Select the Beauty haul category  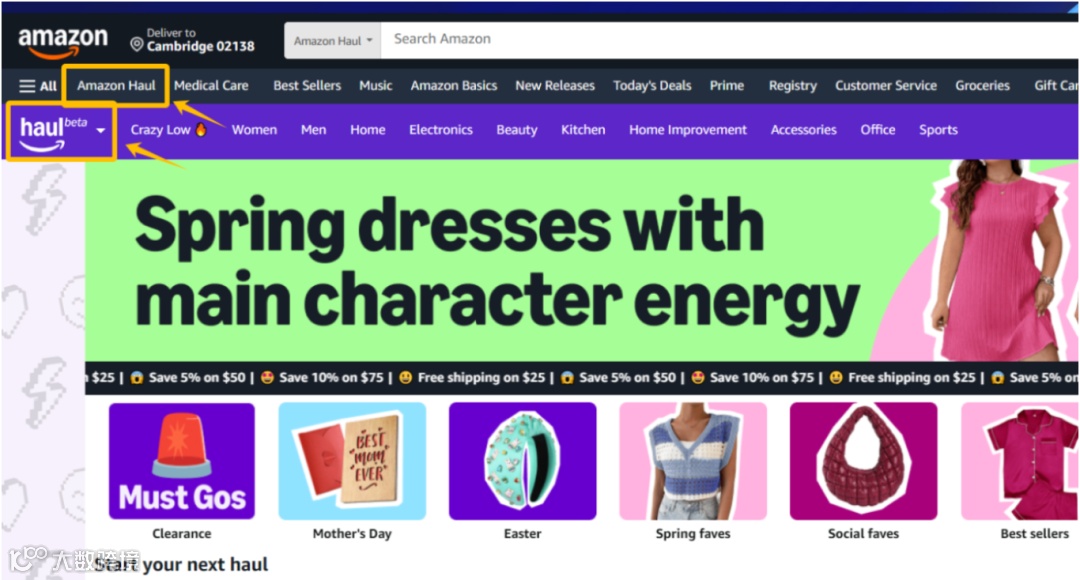coord(517,130)
